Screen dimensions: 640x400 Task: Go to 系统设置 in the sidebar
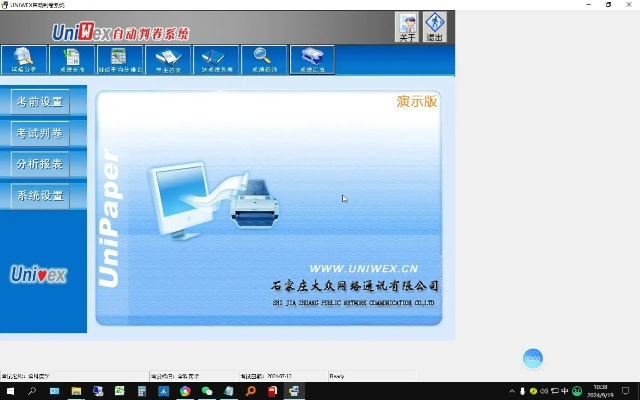point(40,196)
